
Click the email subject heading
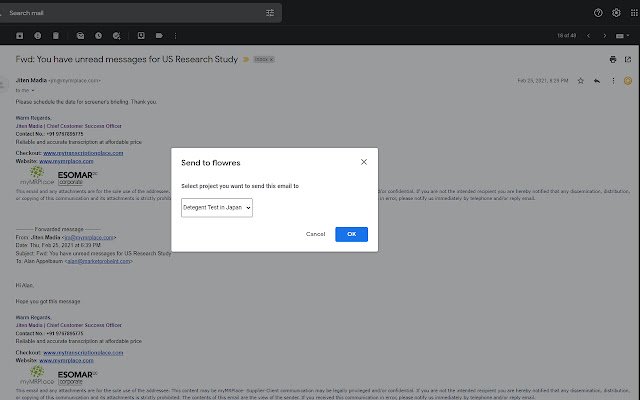[x=127, y=60]
